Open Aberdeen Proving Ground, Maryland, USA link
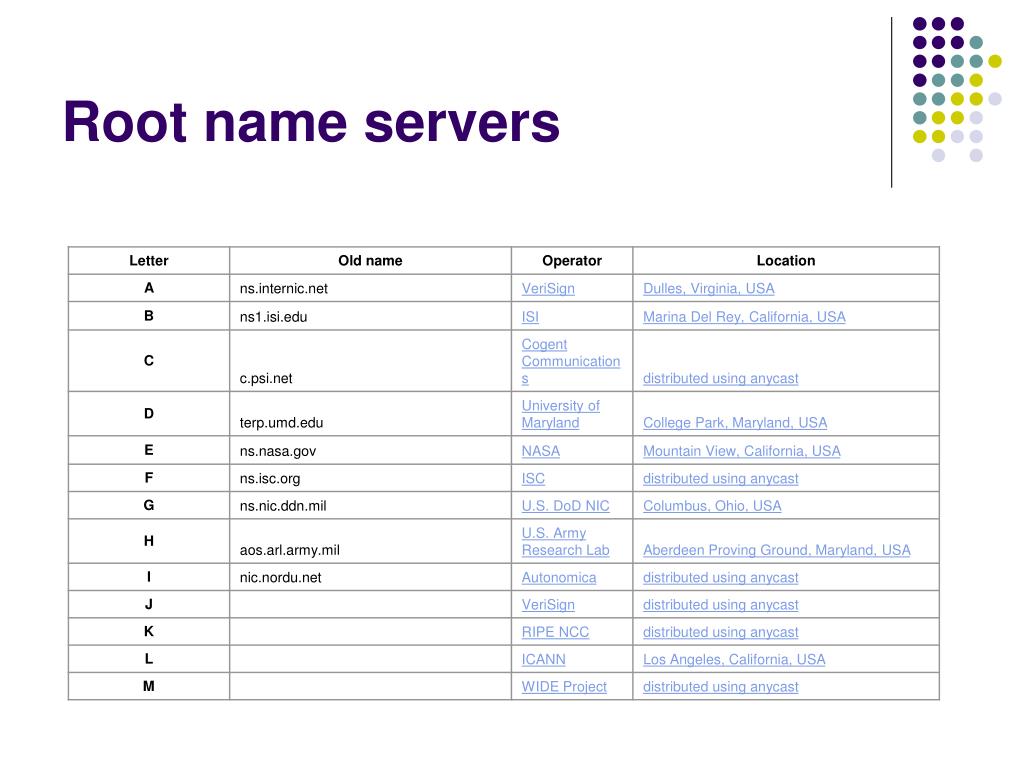This screenshot has height=768, width=1024. 776,550
